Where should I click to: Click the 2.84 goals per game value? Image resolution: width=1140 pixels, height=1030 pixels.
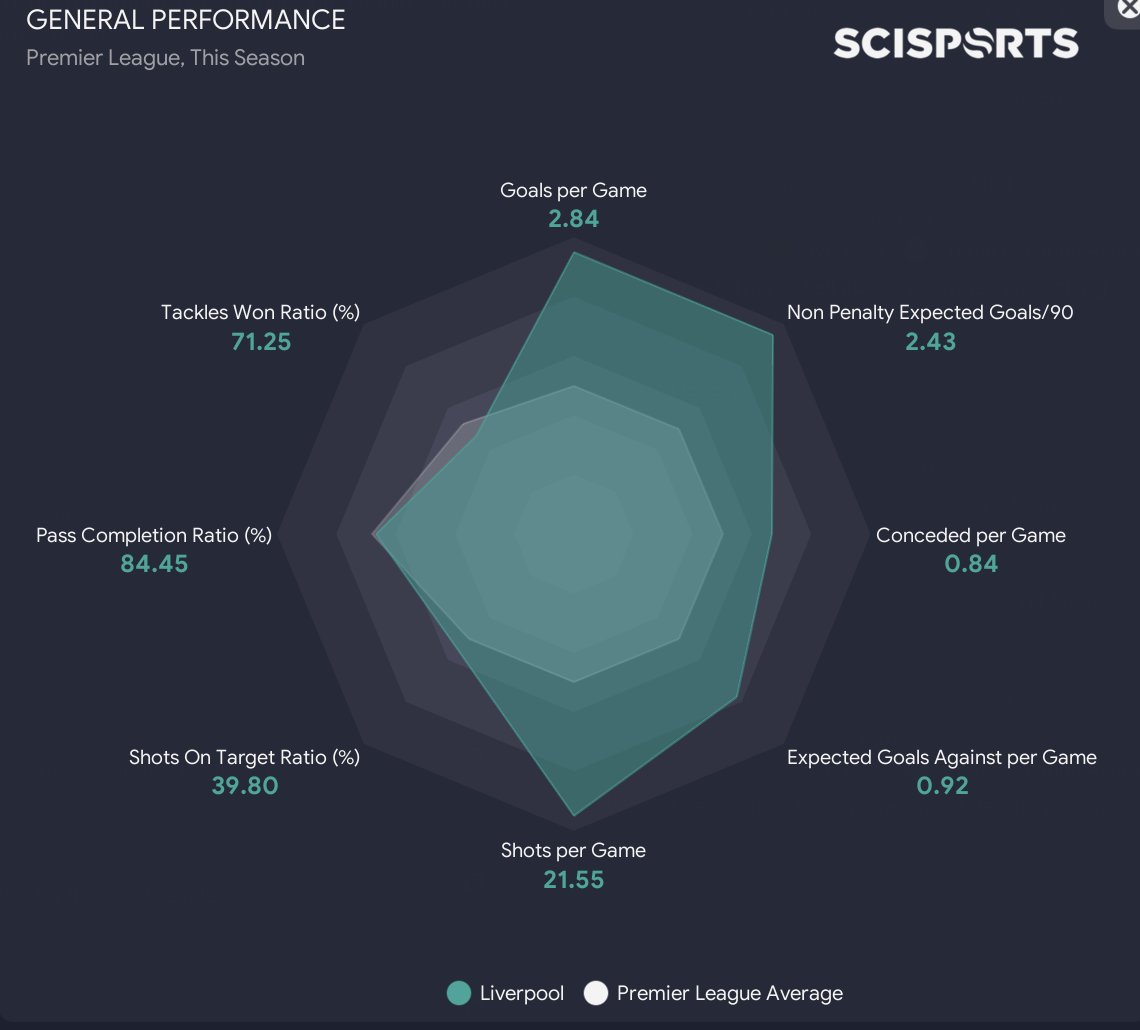point(573,218)
